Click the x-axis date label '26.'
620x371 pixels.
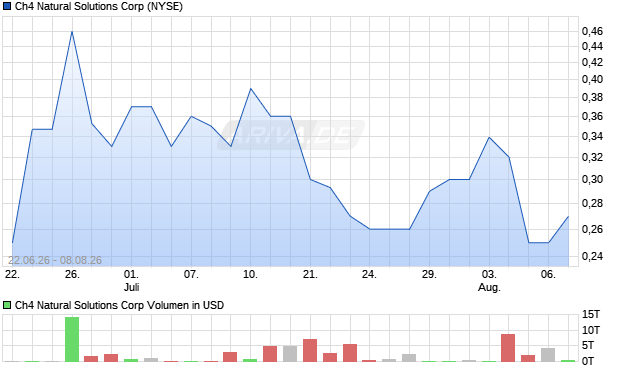[x=72, y=274]
